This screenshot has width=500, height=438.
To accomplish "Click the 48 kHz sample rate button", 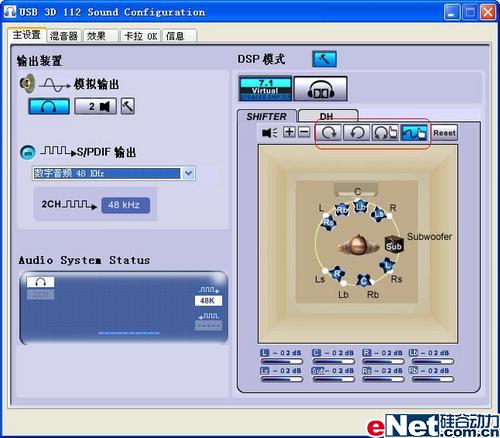I will [x=125, y=205].
